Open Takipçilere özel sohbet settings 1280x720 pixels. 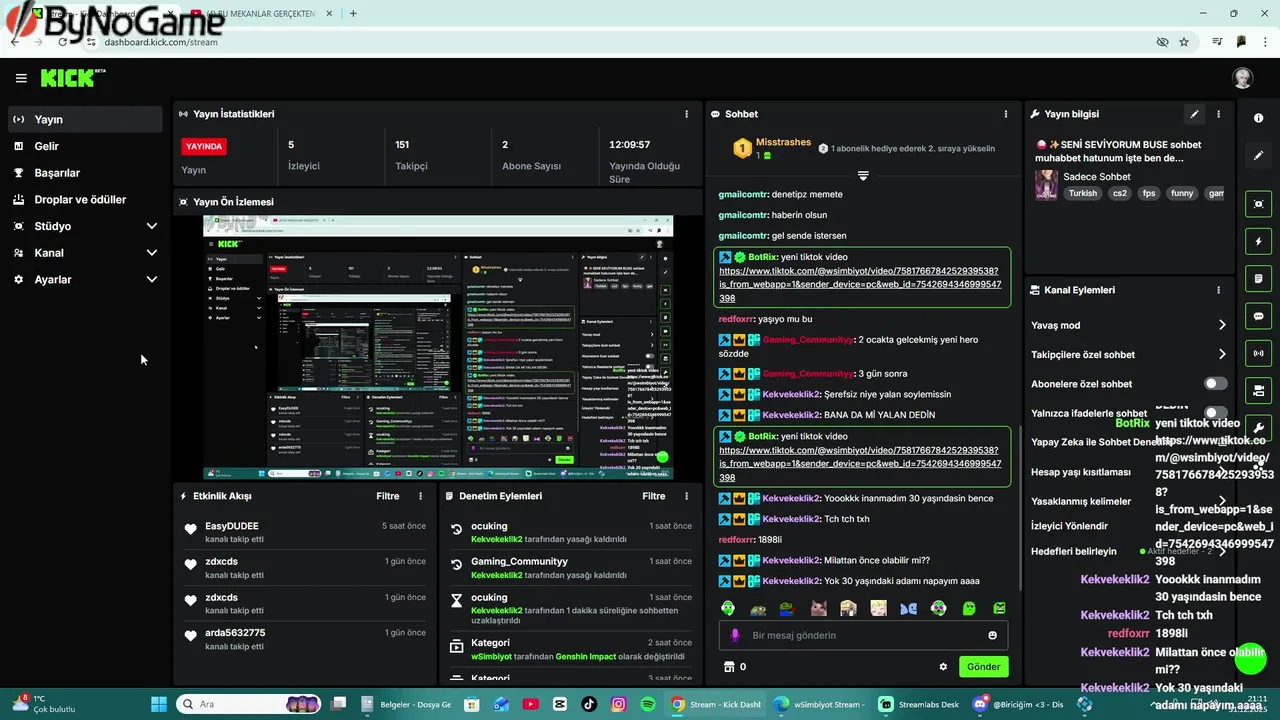(x=1129, y=354)
